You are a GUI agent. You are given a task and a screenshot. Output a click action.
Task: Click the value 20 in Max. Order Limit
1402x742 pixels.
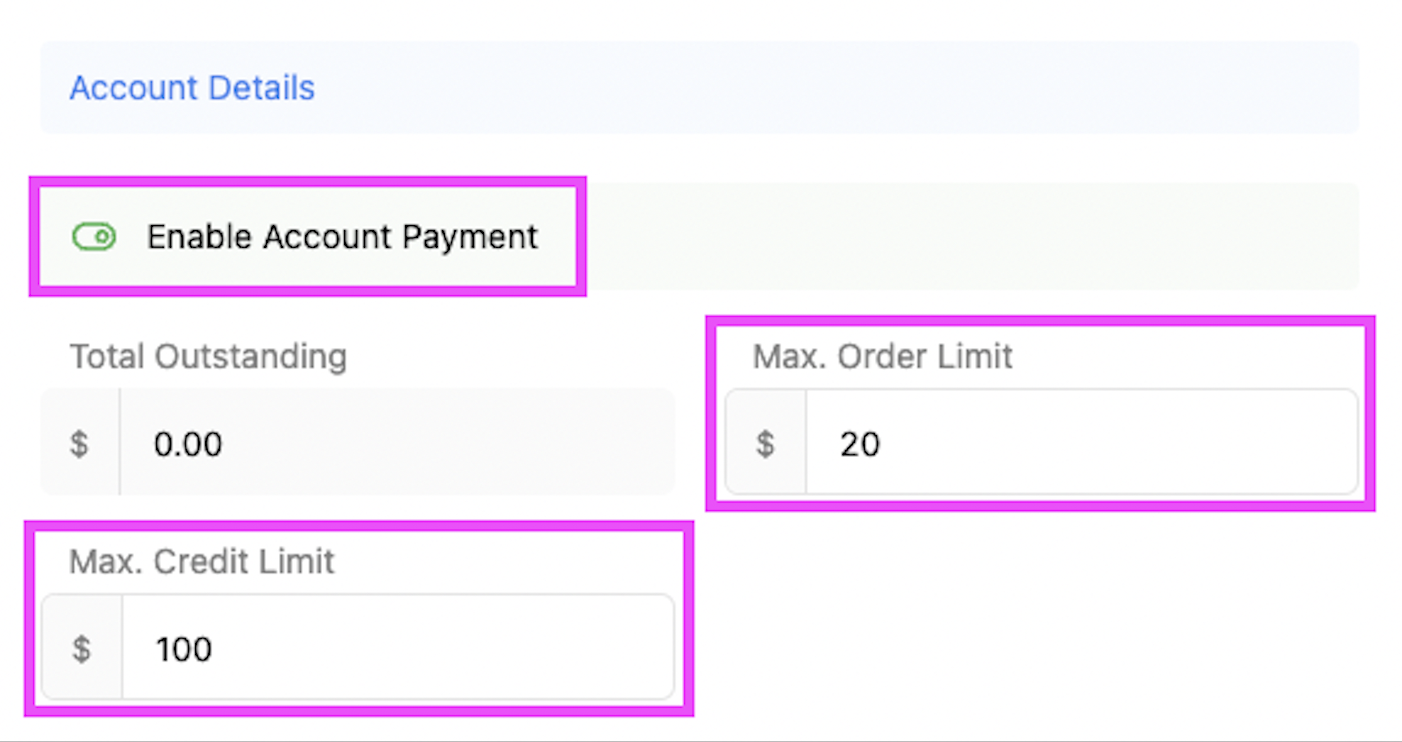(x=859, y=443)
